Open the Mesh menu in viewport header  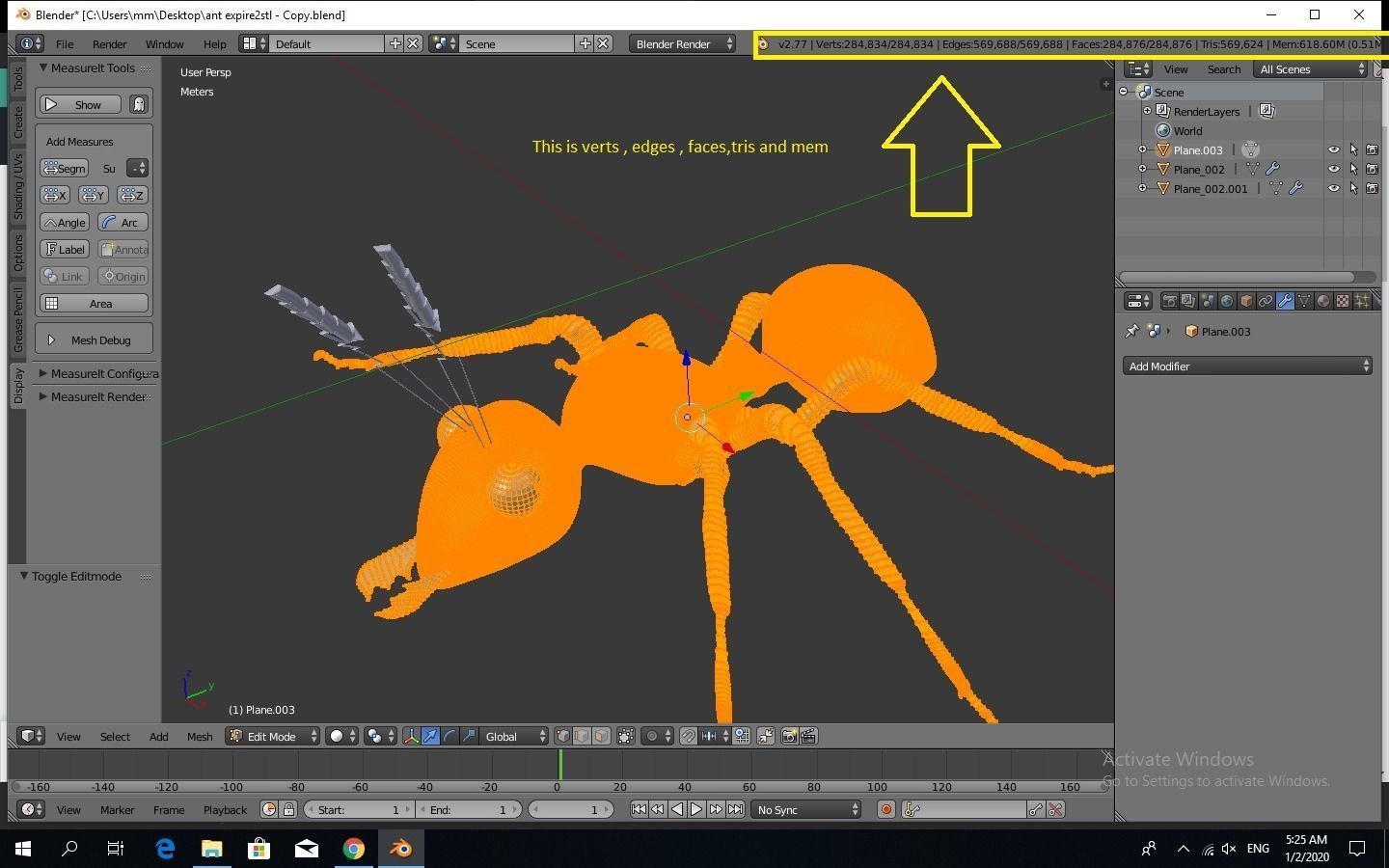pyautogui.click(x=199, y=736)
